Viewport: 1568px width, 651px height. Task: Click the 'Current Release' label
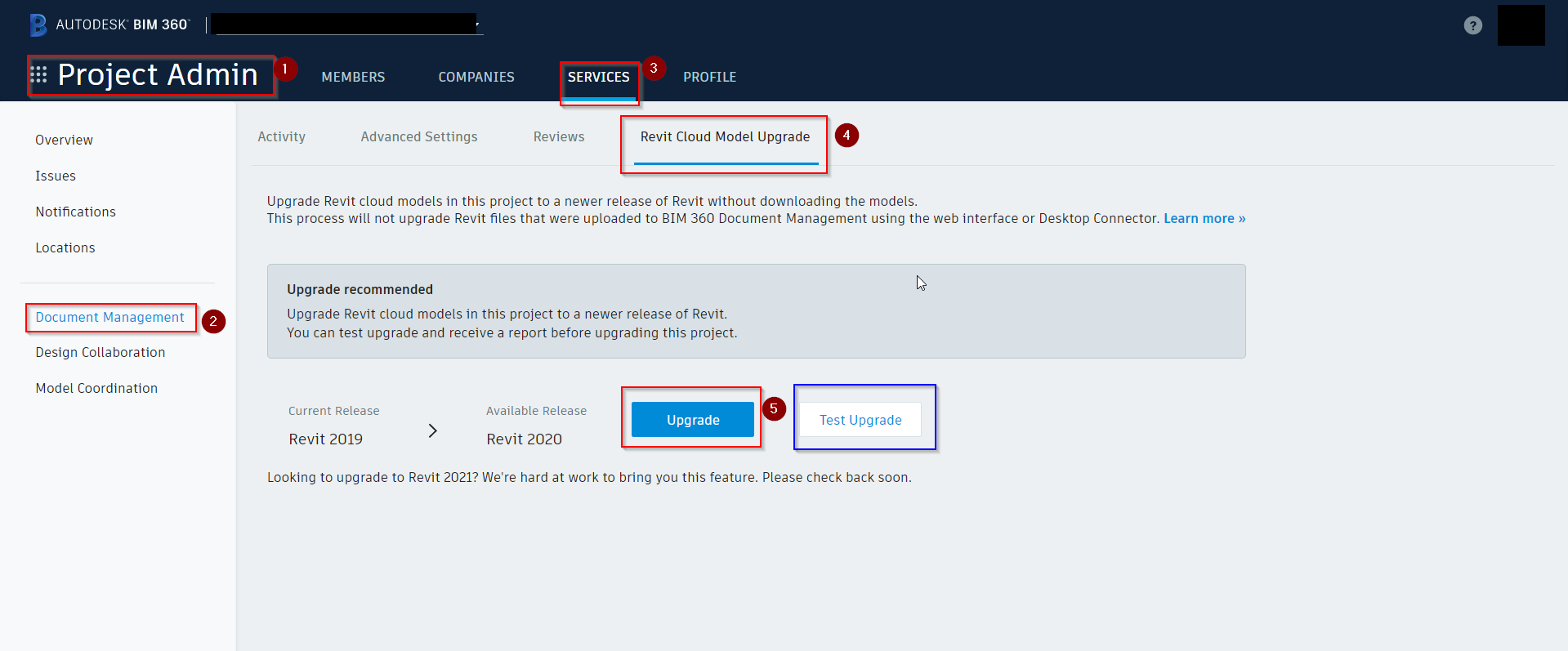(x=333, y=411)
